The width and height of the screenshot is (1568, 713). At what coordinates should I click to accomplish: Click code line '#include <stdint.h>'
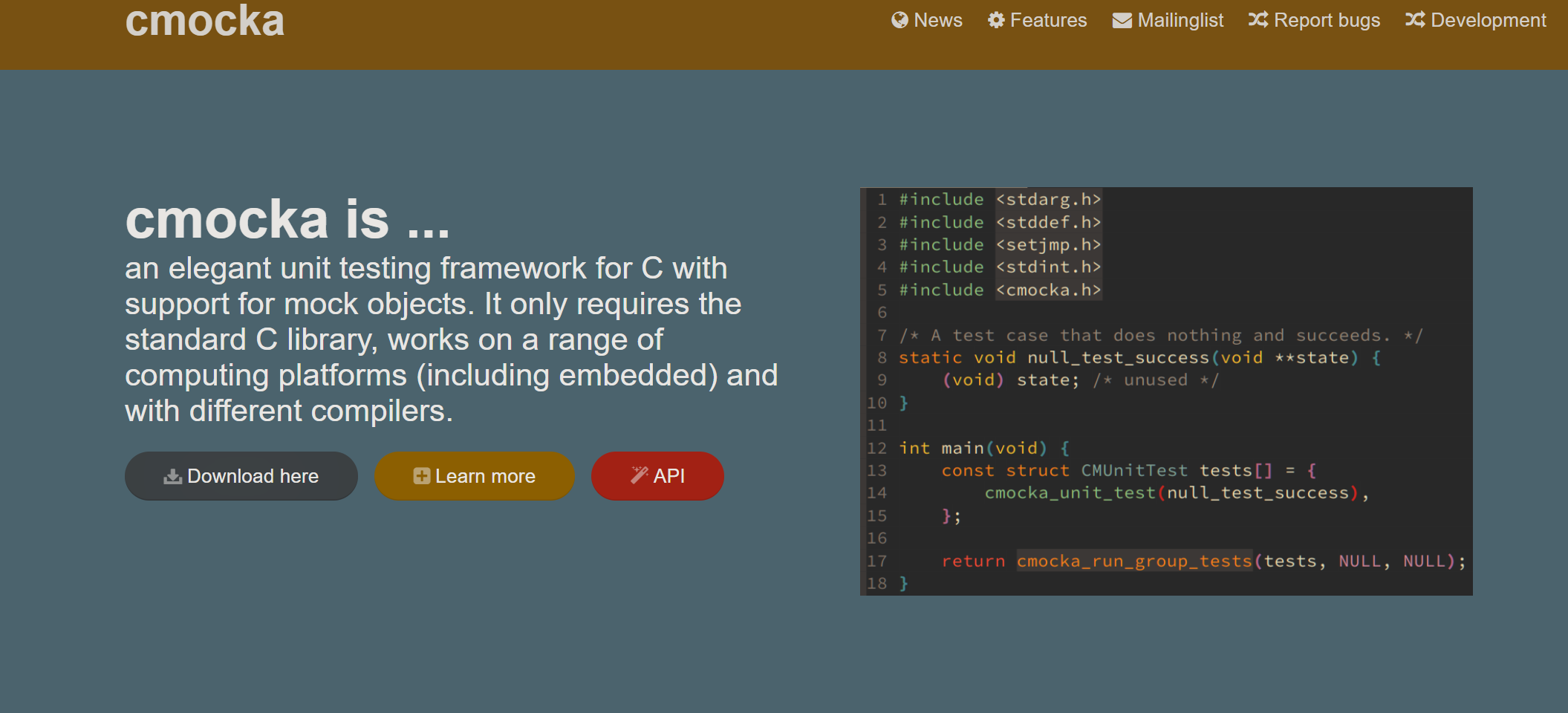coord(1000,267)
